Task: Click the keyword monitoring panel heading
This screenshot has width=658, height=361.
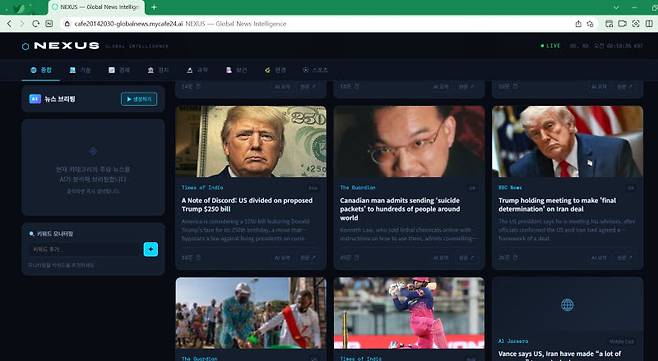Action: click(51, 234)
